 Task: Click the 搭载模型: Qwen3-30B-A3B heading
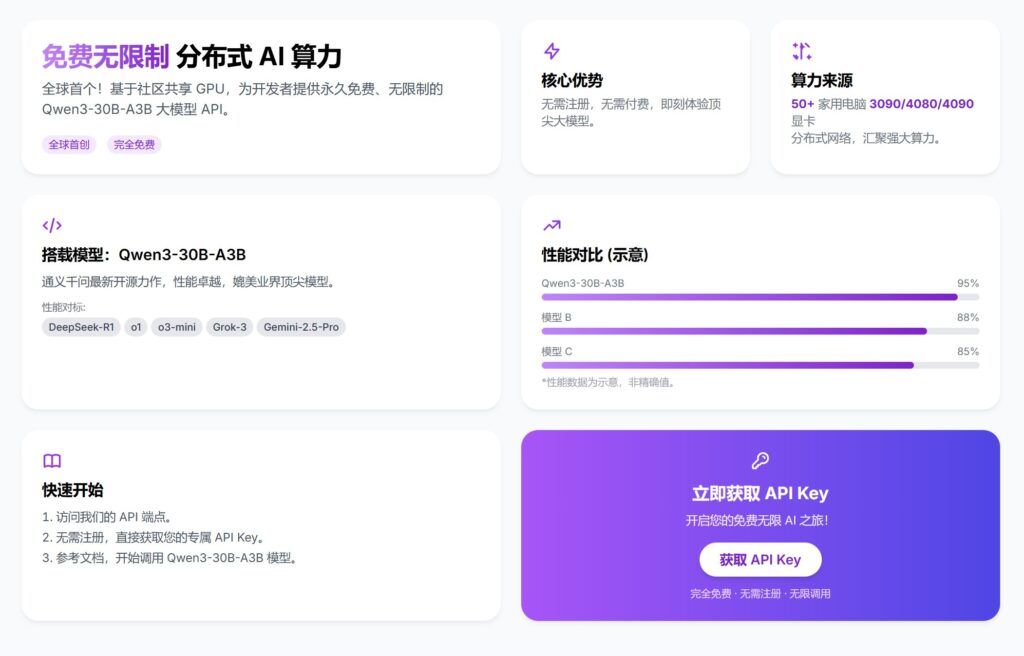click(144, 255)
